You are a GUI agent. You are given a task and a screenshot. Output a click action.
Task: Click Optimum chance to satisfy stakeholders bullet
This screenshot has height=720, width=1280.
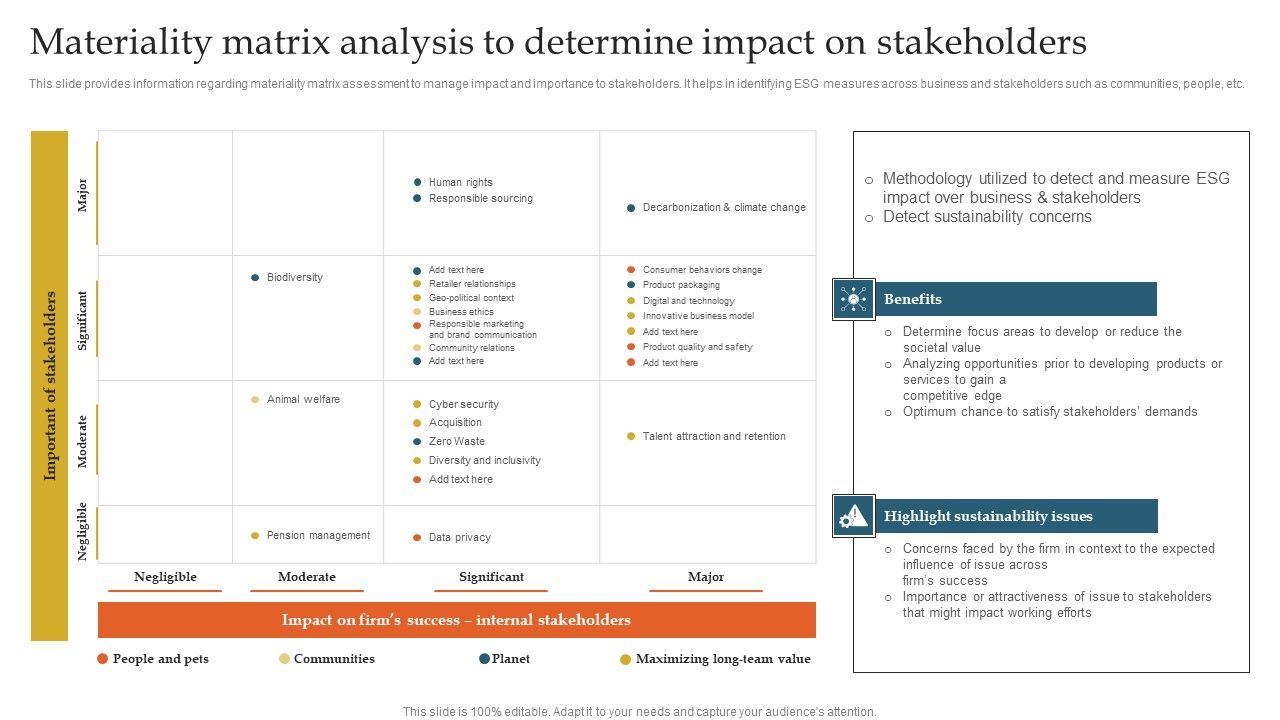pyautogui.click(x=1050, y=412)
